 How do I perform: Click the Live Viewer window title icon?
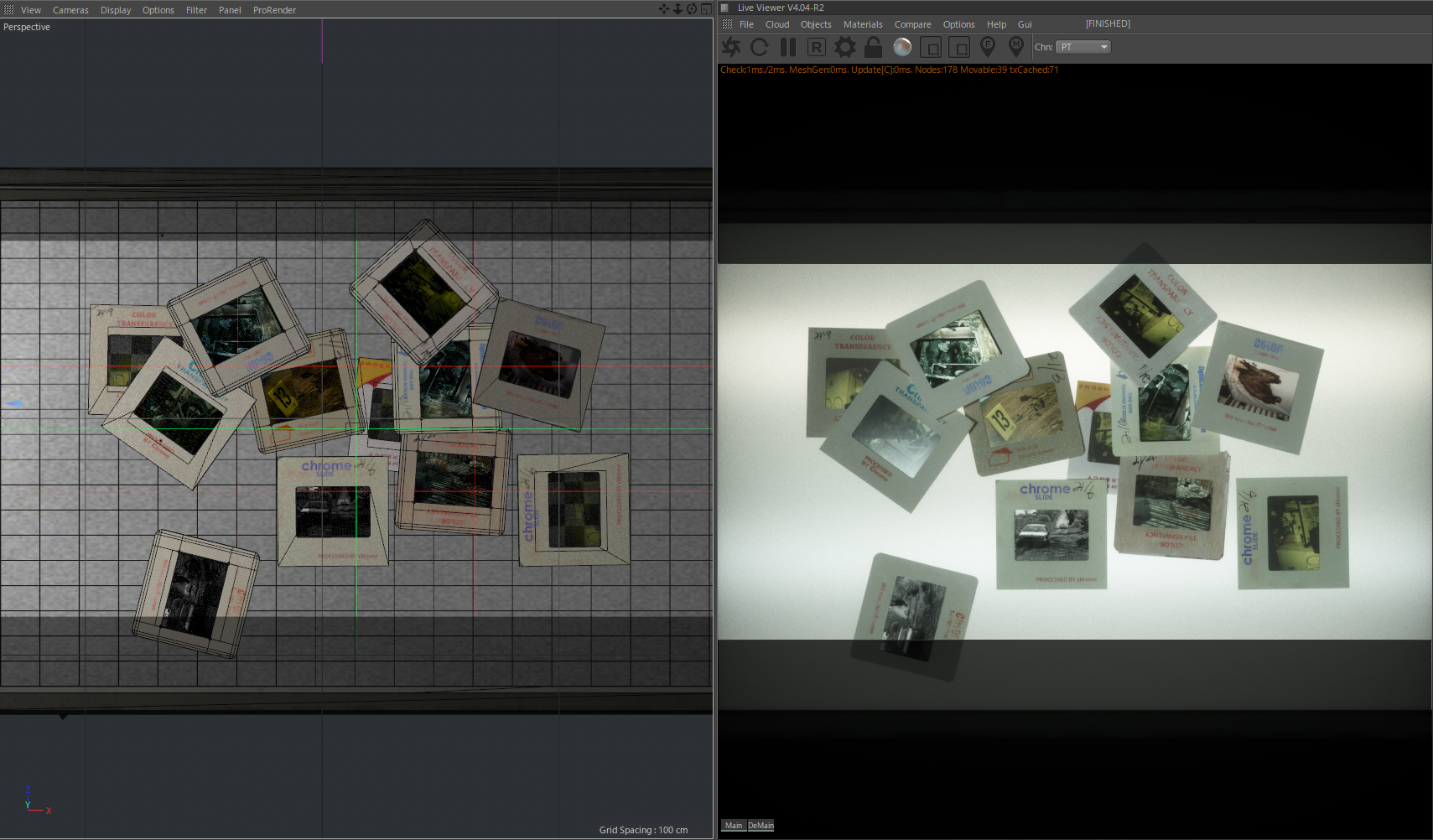tap(725, 8)
